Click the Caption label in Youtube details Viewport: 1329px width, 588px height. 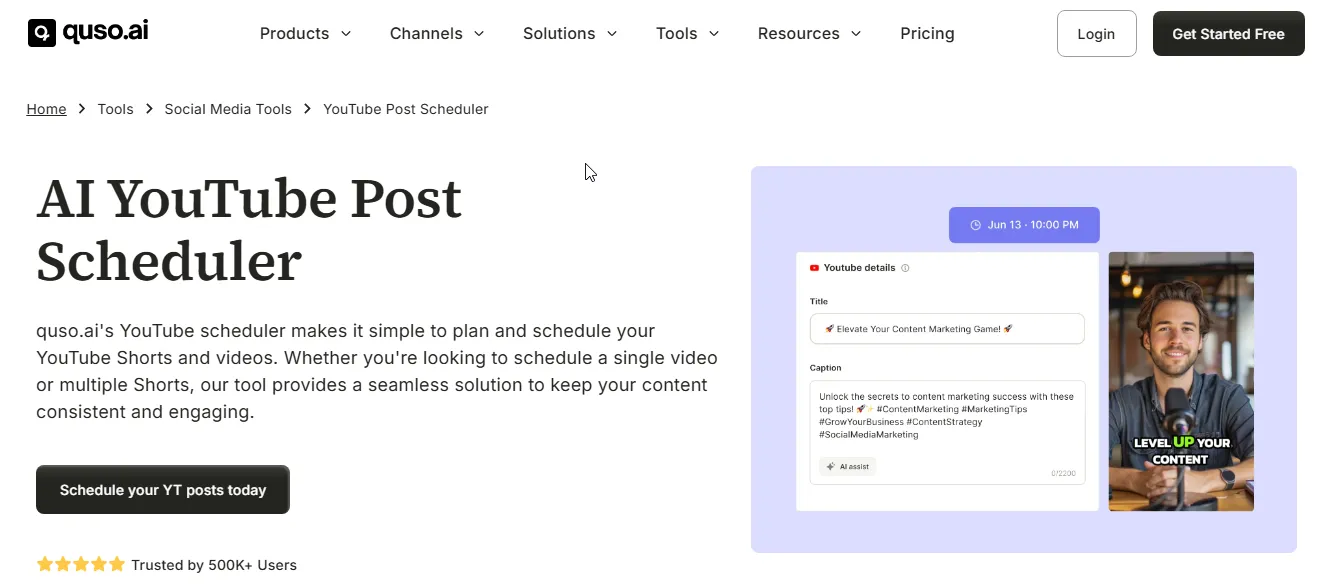[826, 368]
